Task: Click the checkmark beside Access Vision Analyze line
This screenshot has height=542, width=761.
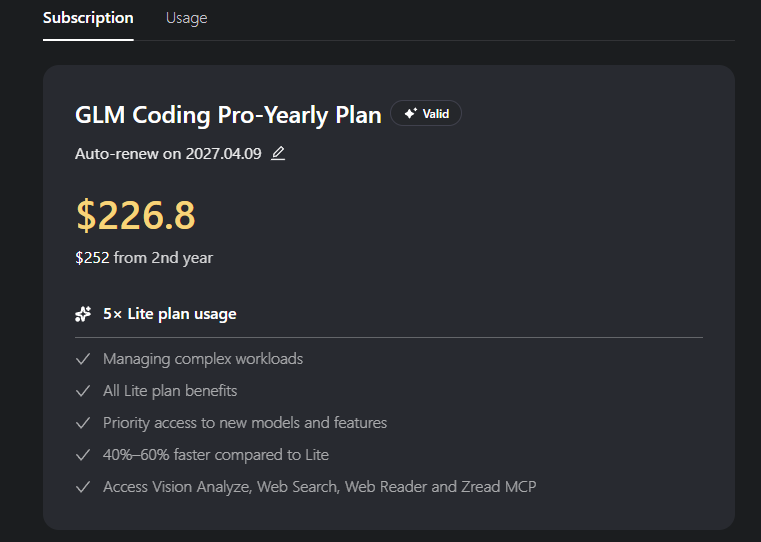Action: 84,487
